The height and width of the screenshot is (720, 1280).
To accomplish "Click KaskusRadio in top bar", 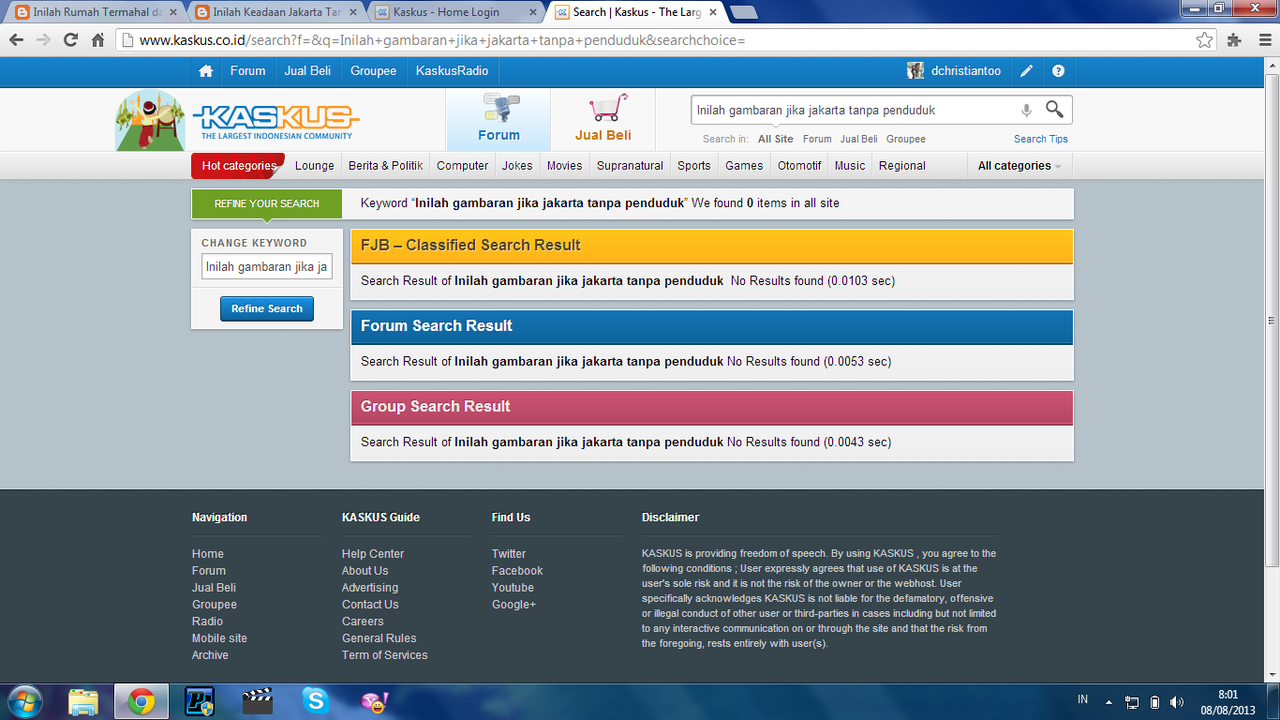I will (452, 71).
